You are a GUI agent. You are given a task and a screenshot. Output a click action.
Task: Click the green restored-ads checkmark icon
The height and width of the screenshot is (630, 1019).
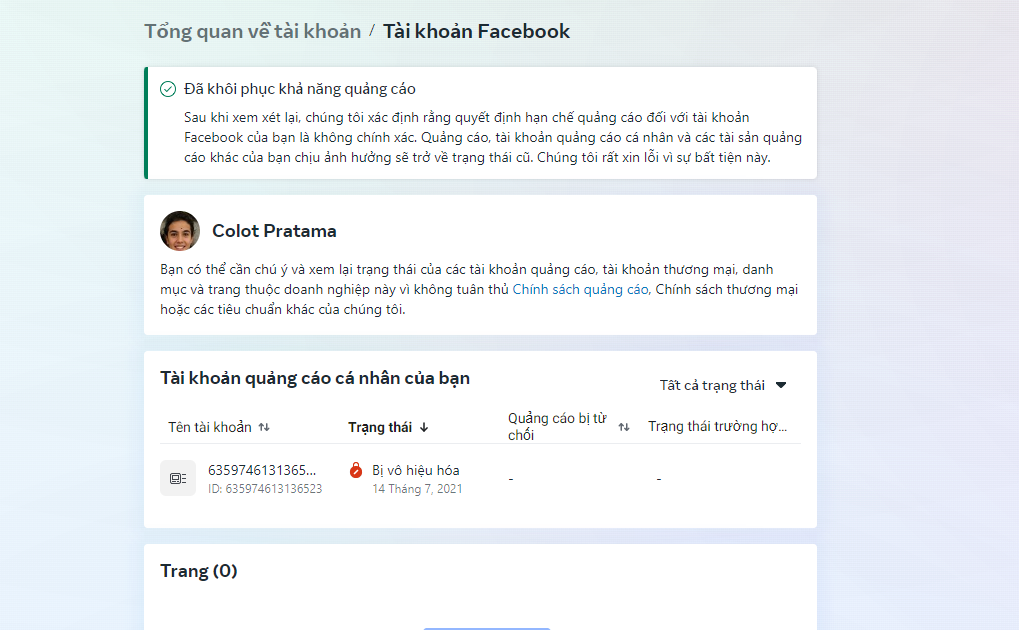(168, 89)
